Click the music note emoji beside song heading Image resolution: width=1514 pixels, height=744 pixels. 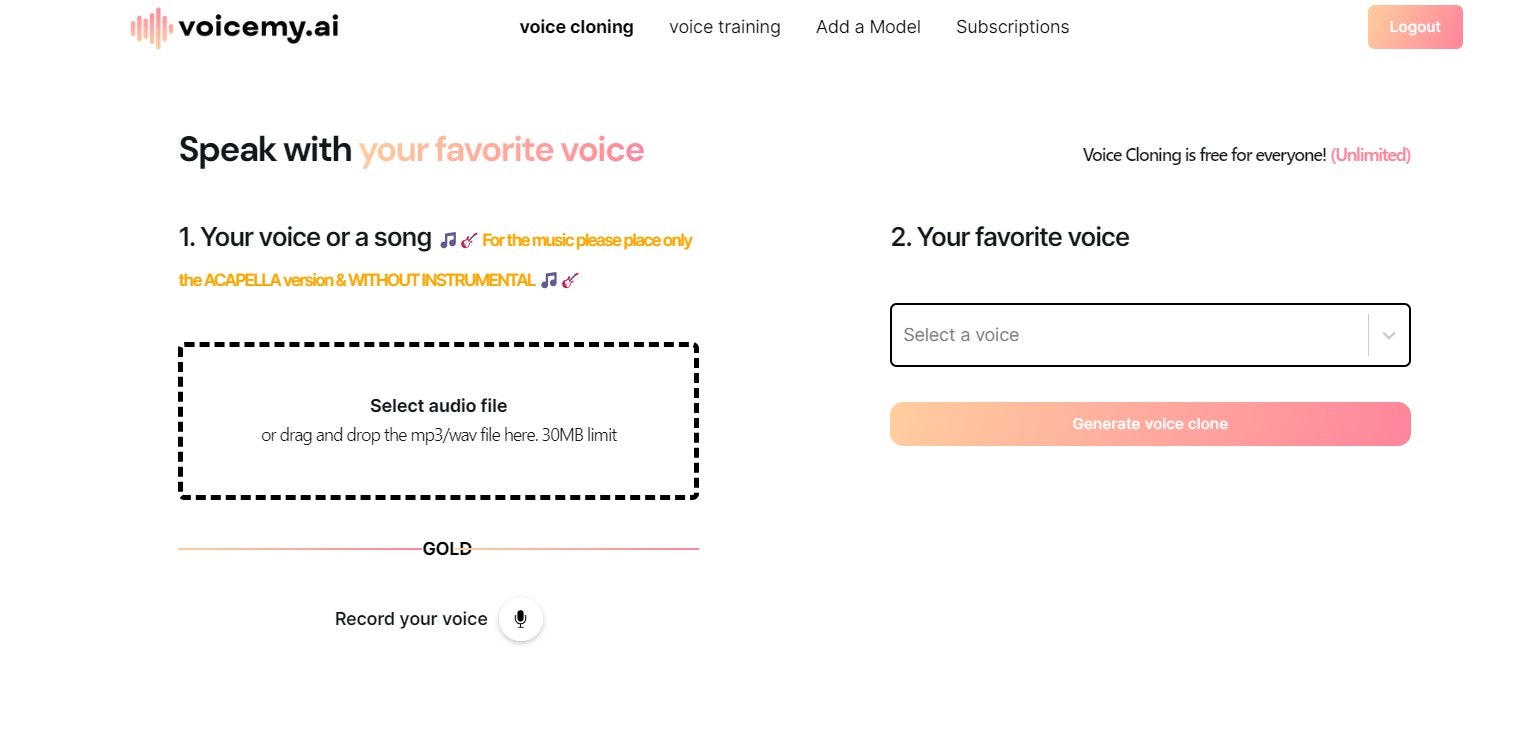(x=448, y=240)
